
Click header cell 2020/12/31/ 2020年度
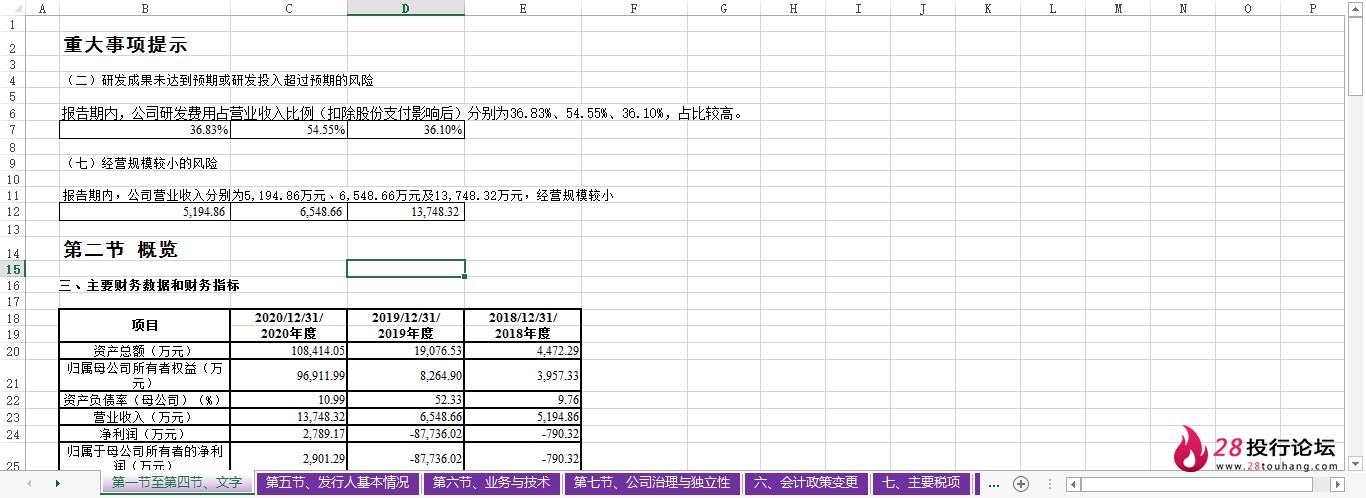click(x=289, y=326)
